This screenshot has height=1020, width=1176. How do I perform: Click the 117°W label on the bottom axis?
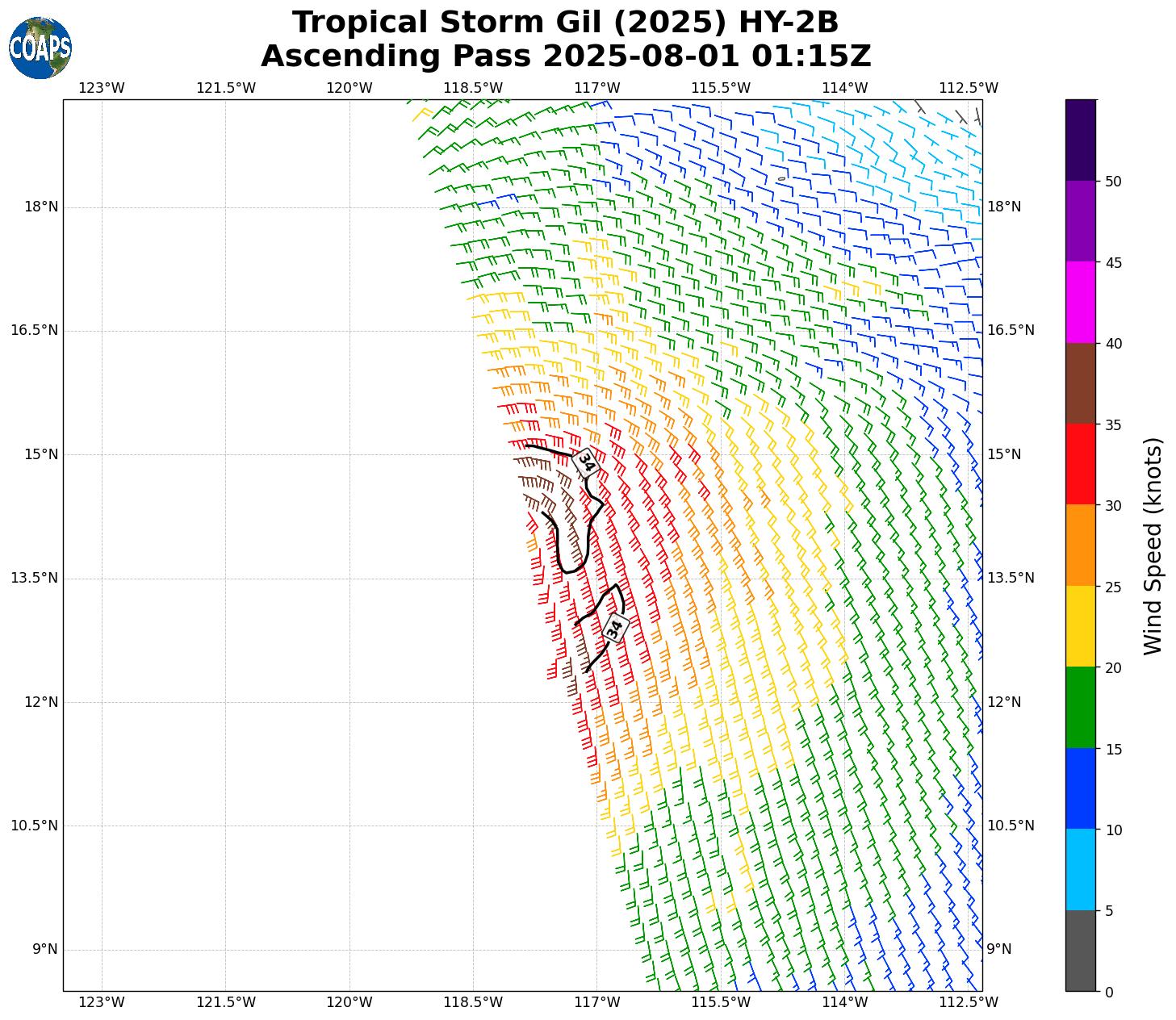(597, 1002)
